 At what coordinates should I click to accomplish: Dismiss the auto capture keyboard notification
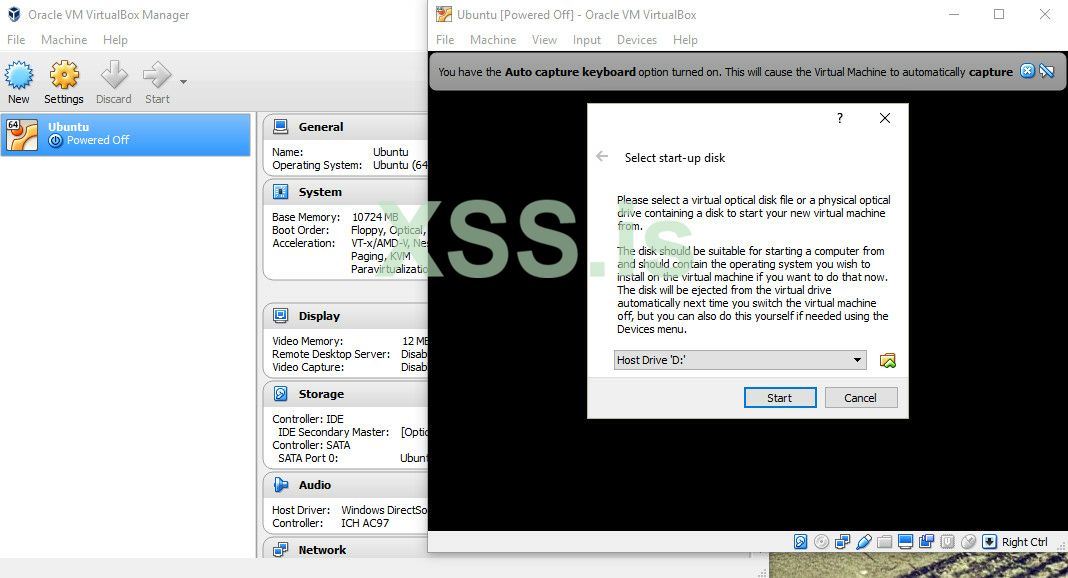1027,71
